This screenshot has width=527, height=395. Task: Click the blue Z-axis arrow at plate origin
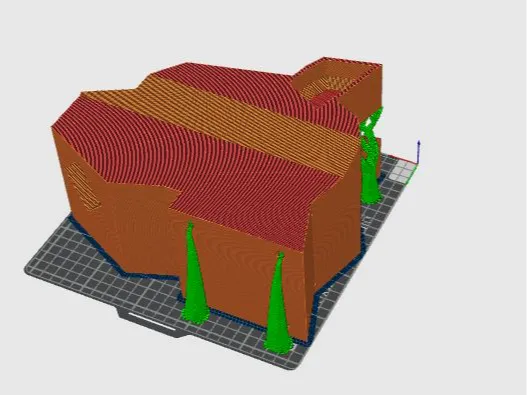tap(418, 152)
